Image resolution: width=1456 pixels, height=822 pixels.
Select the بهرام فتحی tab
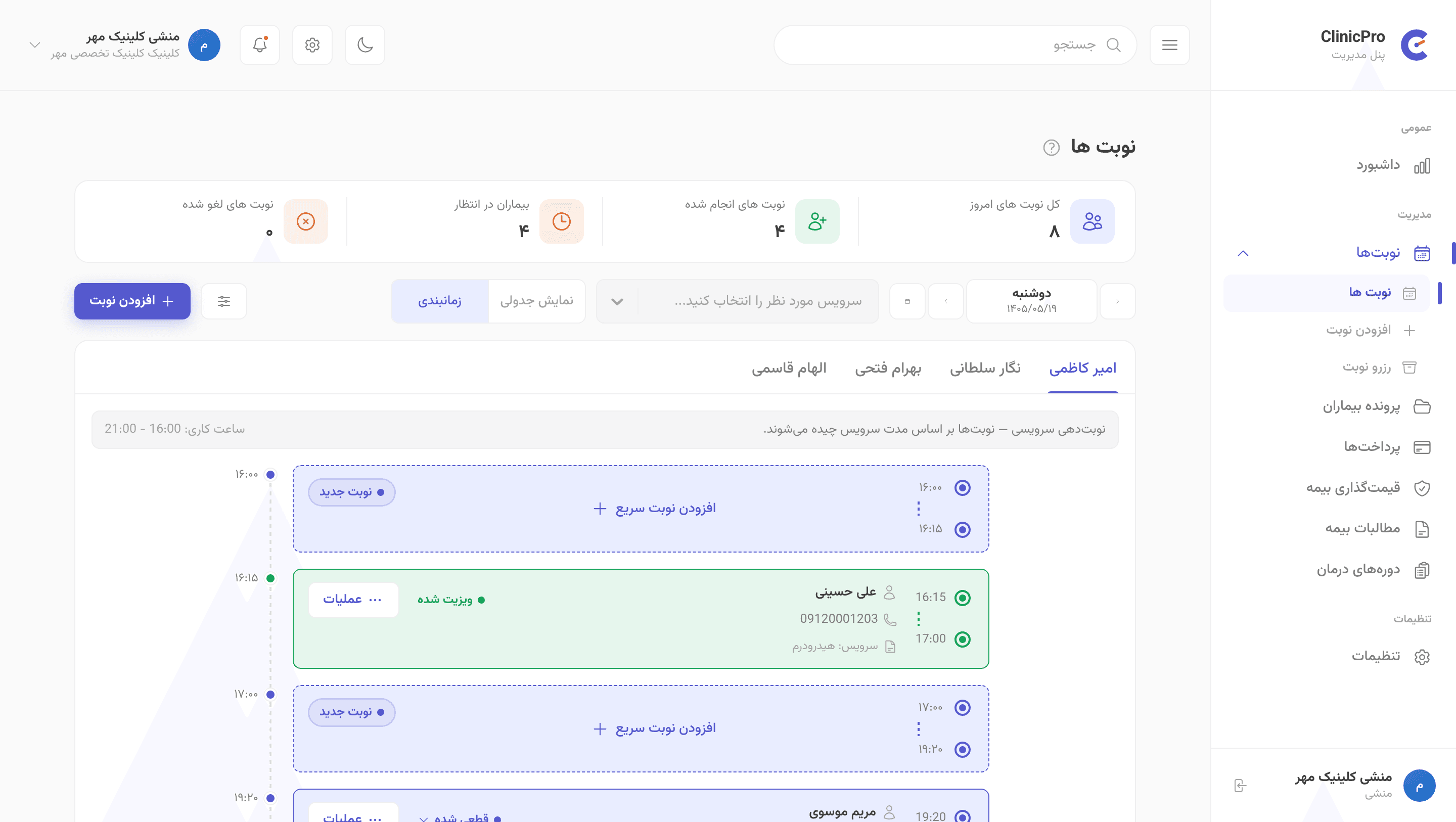pyautogui.click(x=888, y=369)
